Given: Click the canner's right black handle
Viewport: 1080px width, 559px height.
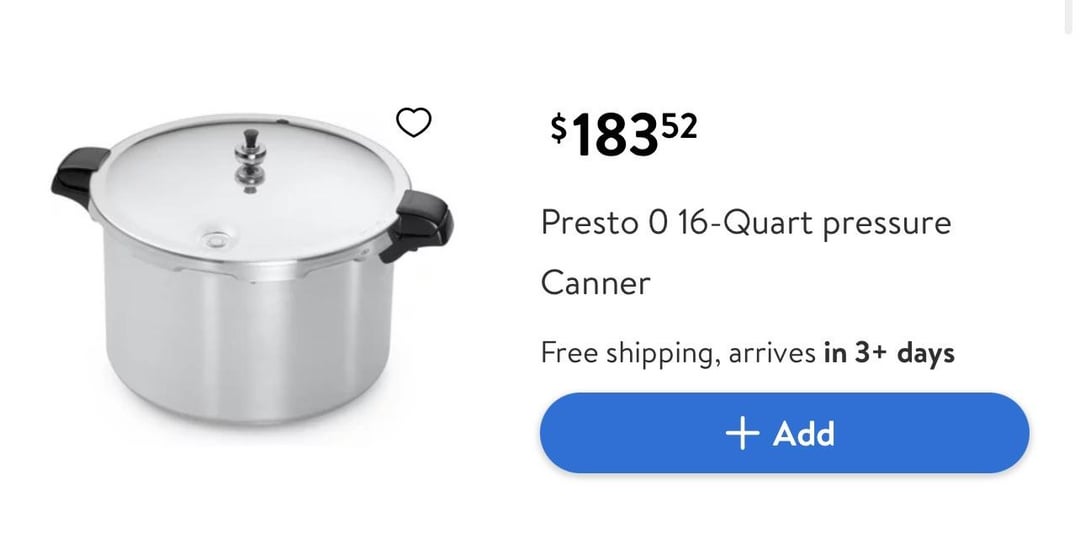Looking at the screenshot, I should tap(418, 224).
